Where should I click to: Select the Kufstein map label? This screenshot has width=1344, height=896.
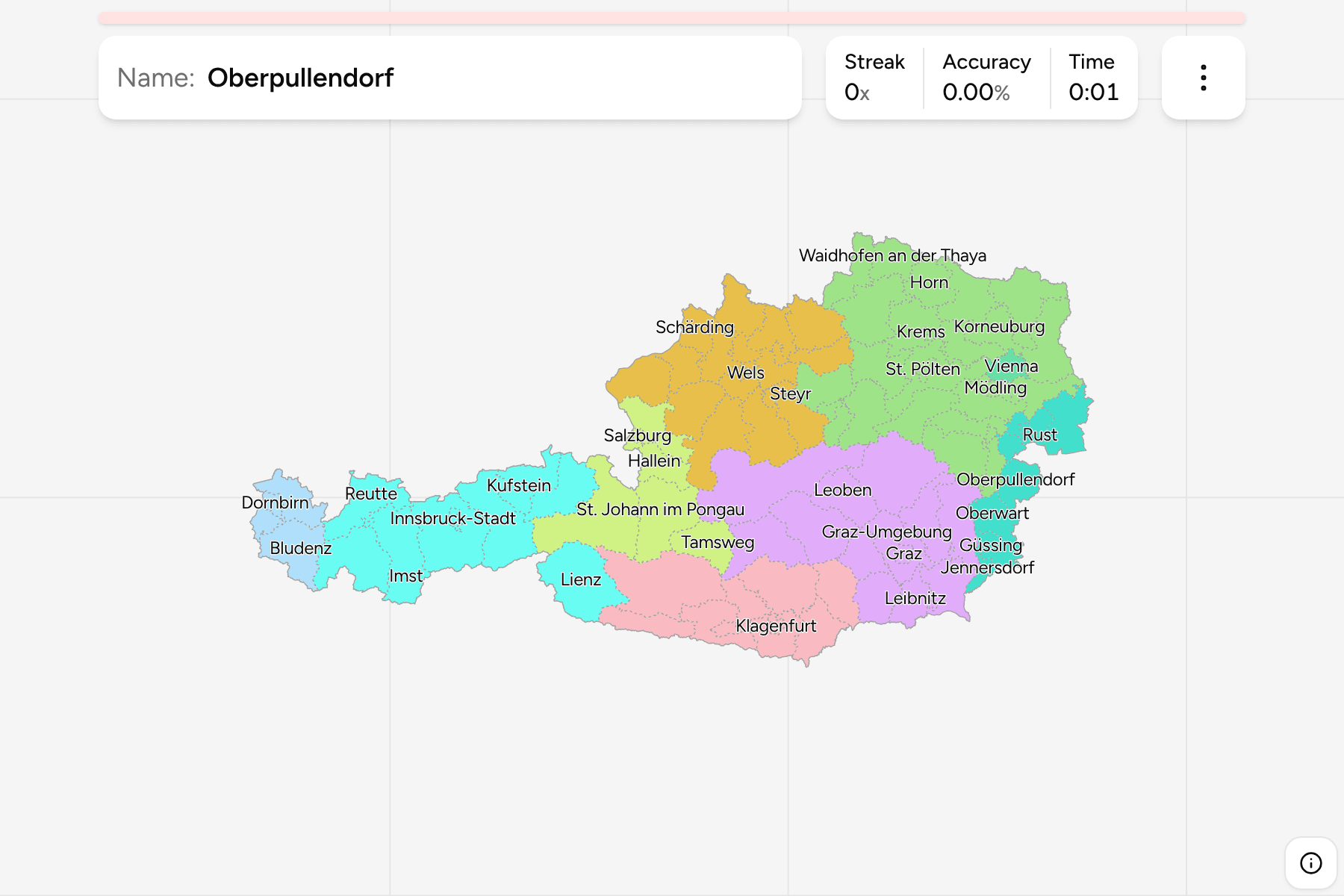tap(518, 485)
